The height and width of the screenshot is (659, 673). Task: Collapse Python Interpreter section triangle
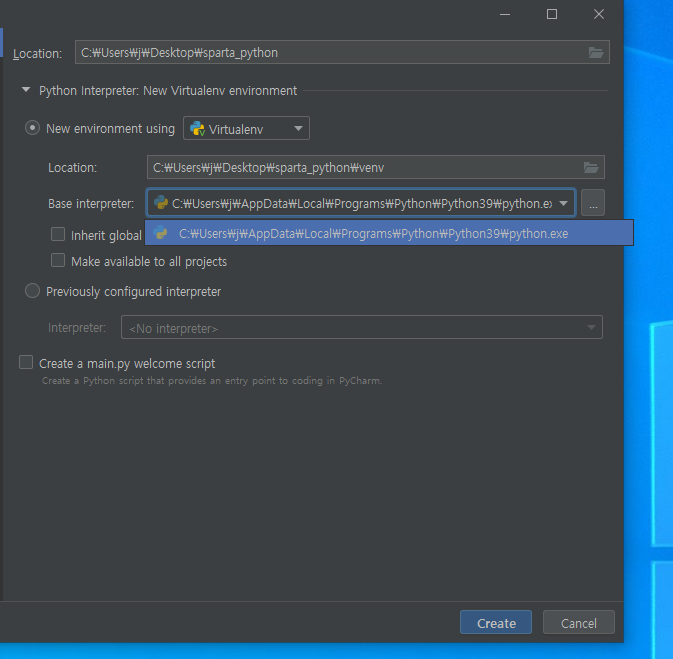26,90
